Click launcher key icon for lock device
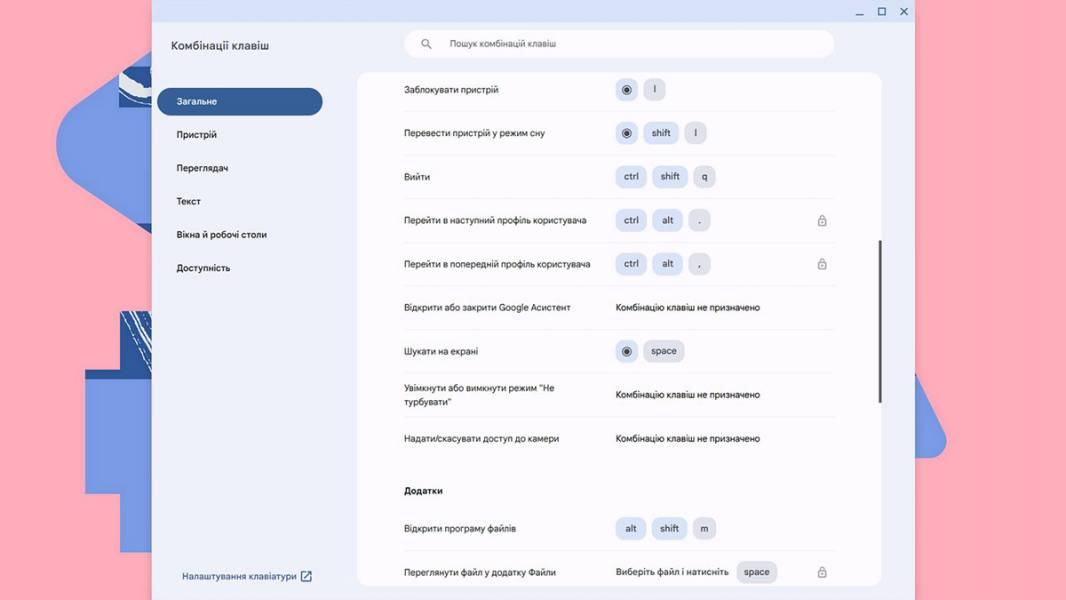The width and height of the screenshot is (1066, 600). (x=627, y=90)
